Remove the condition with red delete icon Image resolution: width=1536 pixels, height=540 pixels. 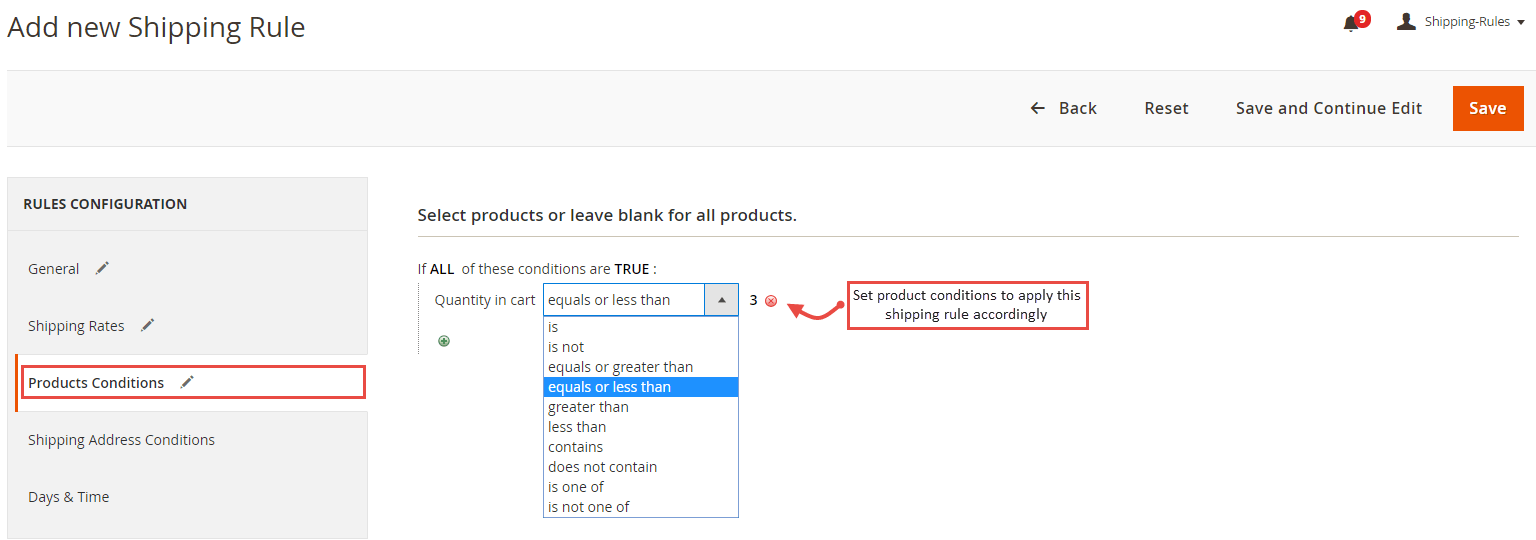tap(771, 301)
